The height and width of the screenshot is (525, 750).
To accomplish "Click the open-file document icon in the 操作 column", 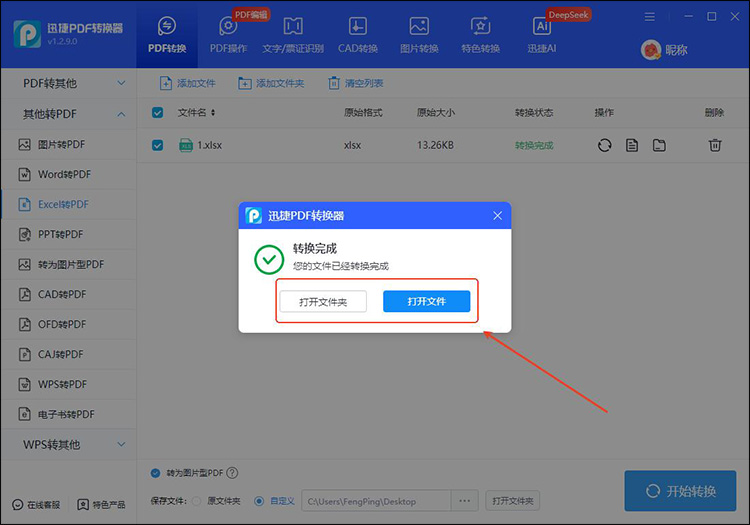I will [632, 145].
